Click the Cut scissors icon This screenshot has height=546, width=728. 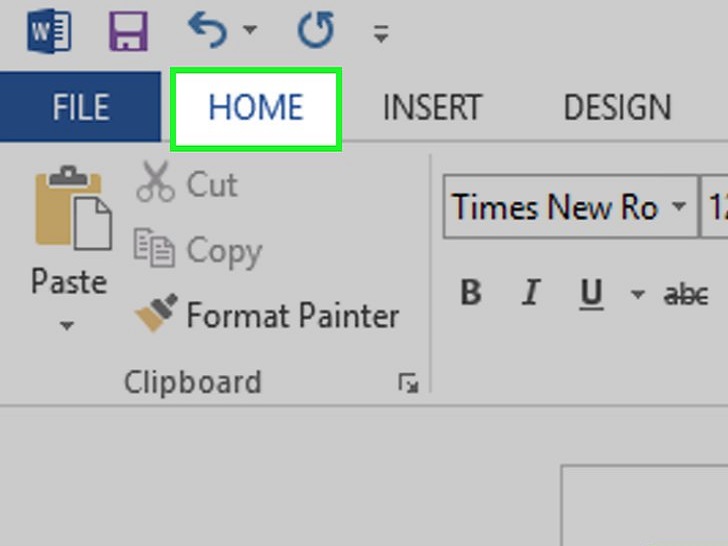155,184
